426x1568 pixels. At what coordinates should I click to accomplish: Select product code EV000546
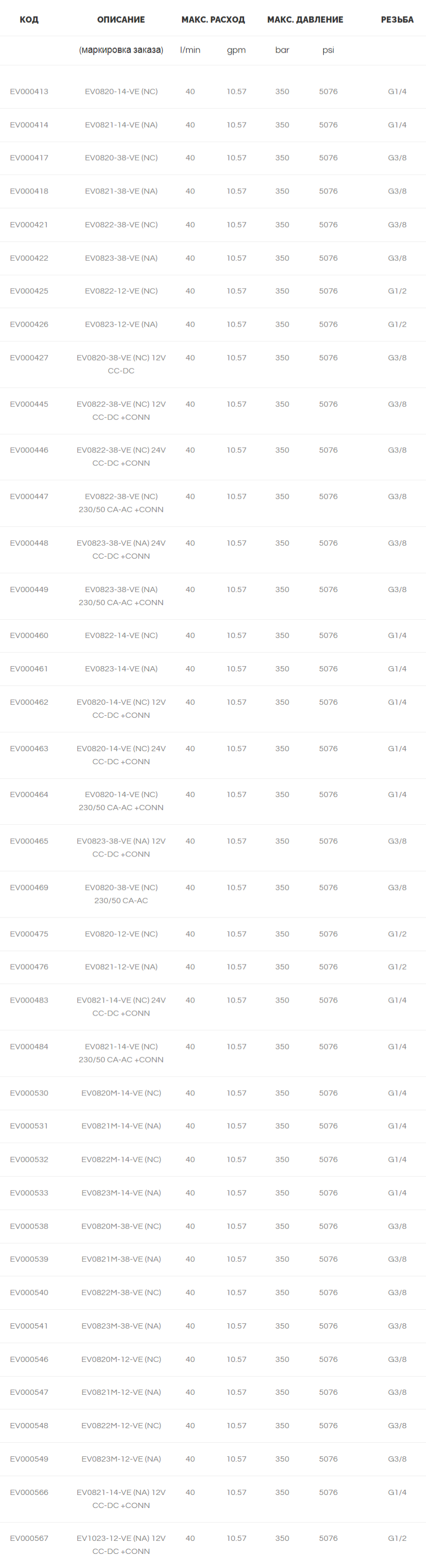coord(29,1360)
